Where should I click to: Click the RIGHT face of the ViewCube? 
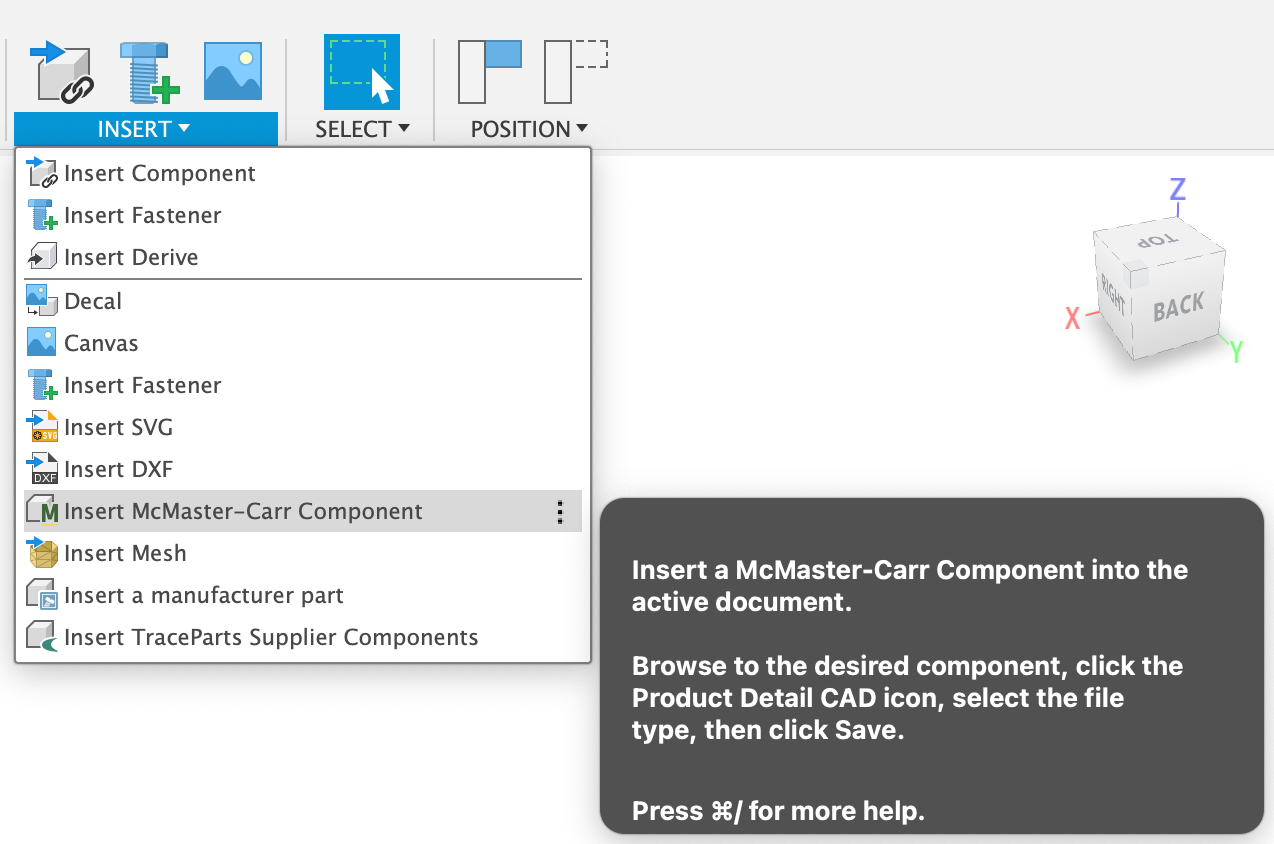click(1112, 293)
